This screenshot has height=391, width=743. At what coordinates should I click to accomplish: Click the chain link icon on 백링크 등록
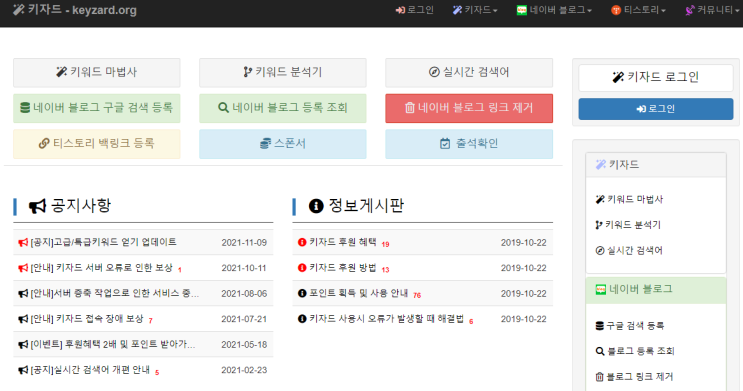(44, 143)
